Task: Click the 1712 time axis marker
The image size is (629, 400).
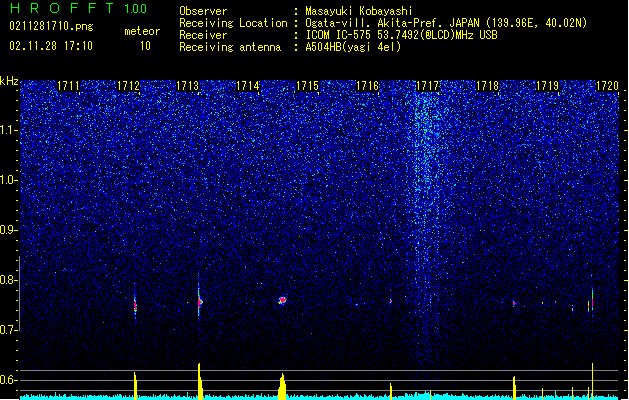Action: click(x=128, y=86)
